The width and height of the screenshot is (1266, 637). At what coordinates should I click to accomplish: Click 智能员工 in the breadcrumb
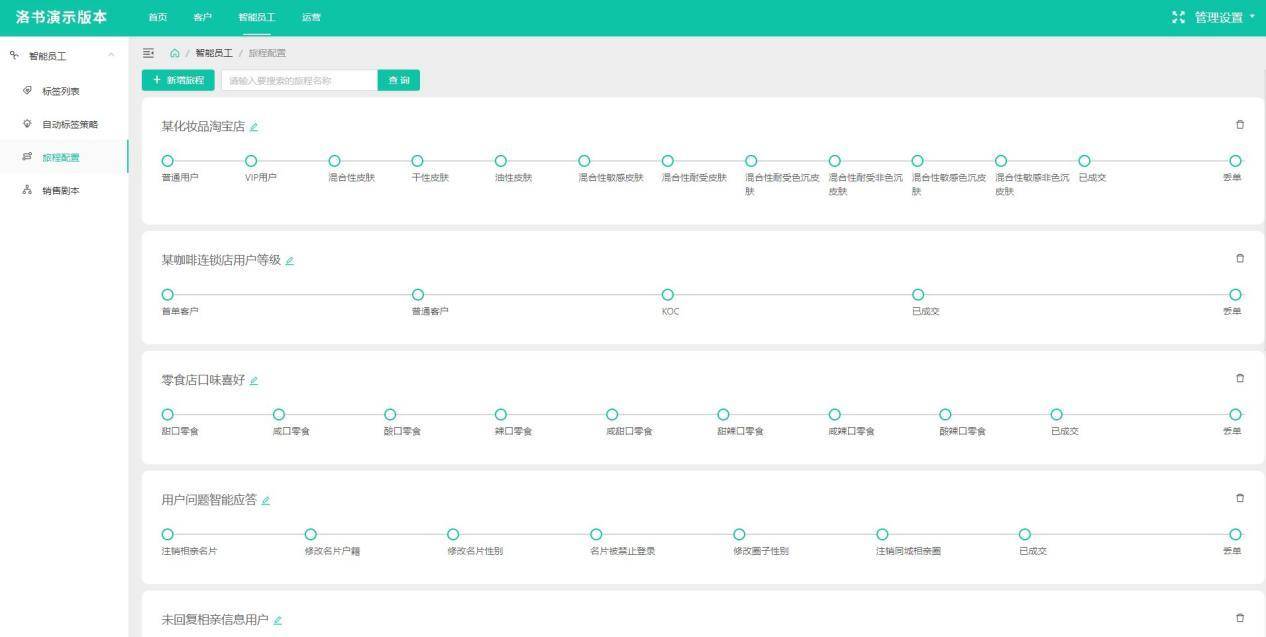[214, 53]
